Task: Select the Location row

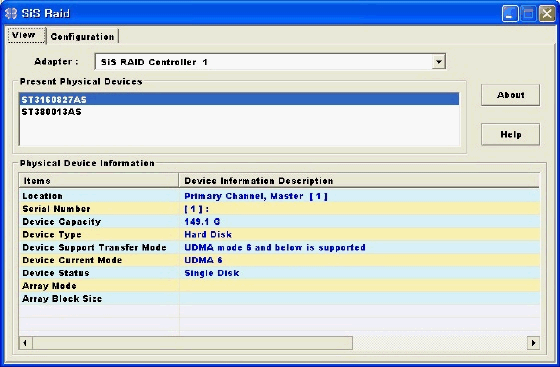Action: click(x=279, y=196)
